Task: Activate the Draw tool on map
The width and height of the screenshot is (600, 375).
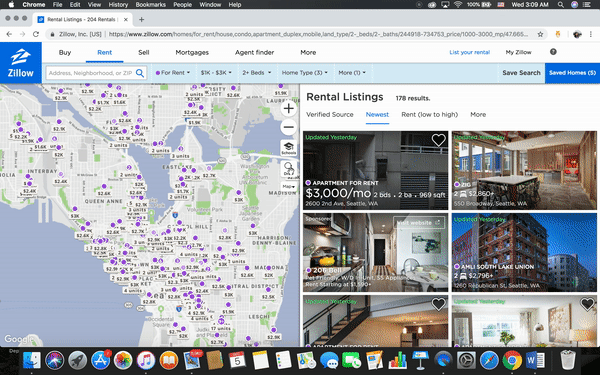Action: (x=289, y=168)
